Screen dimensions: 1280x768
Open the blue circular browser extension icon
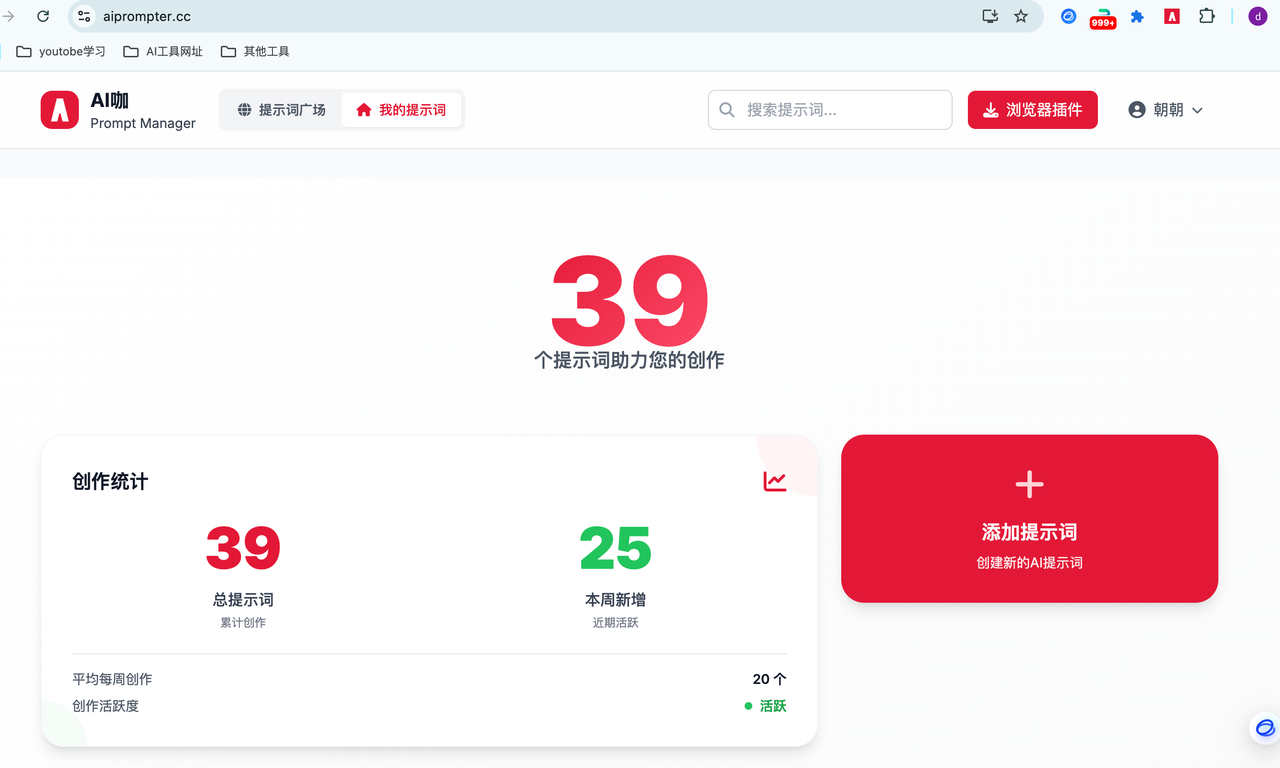[1068, 16]
